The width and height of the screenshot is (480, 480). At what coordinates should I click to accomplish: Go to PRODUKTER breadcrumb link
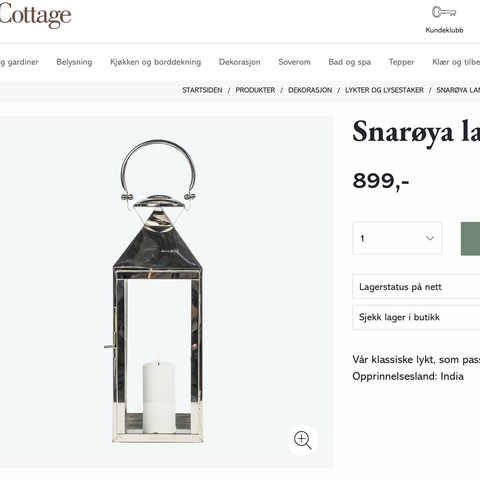[x=255, y=90]
